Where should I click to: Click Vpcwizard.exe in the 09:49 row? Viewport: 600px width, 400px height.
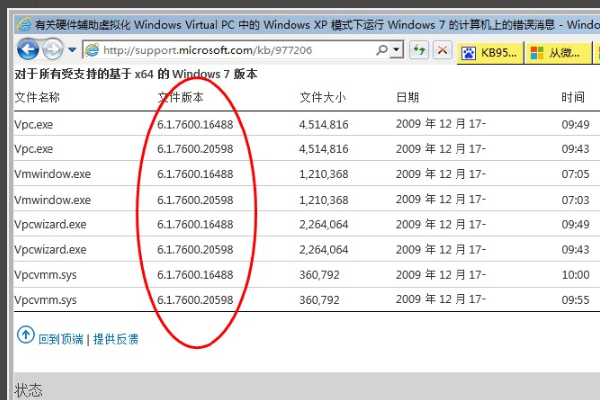[x=50, y=224]
